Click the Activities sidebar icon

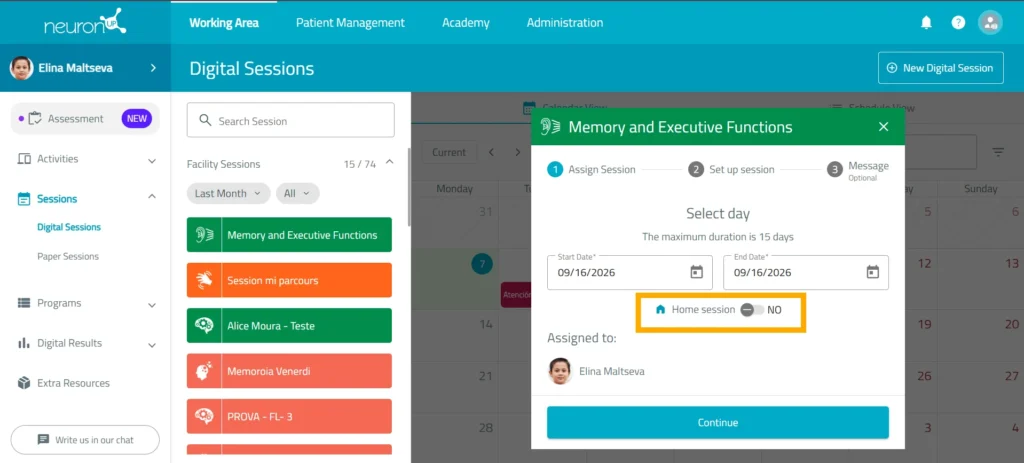click(24, 159)
